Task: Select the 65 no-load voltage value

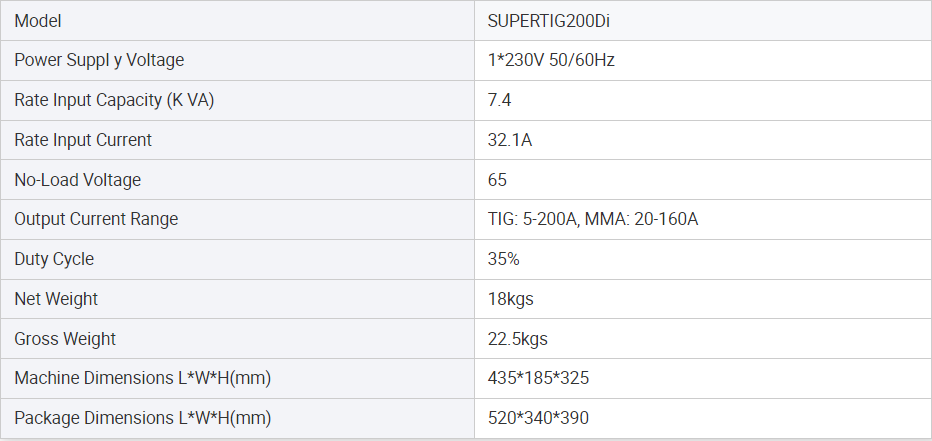Action: pyautogui.click(x=497, y=179)
